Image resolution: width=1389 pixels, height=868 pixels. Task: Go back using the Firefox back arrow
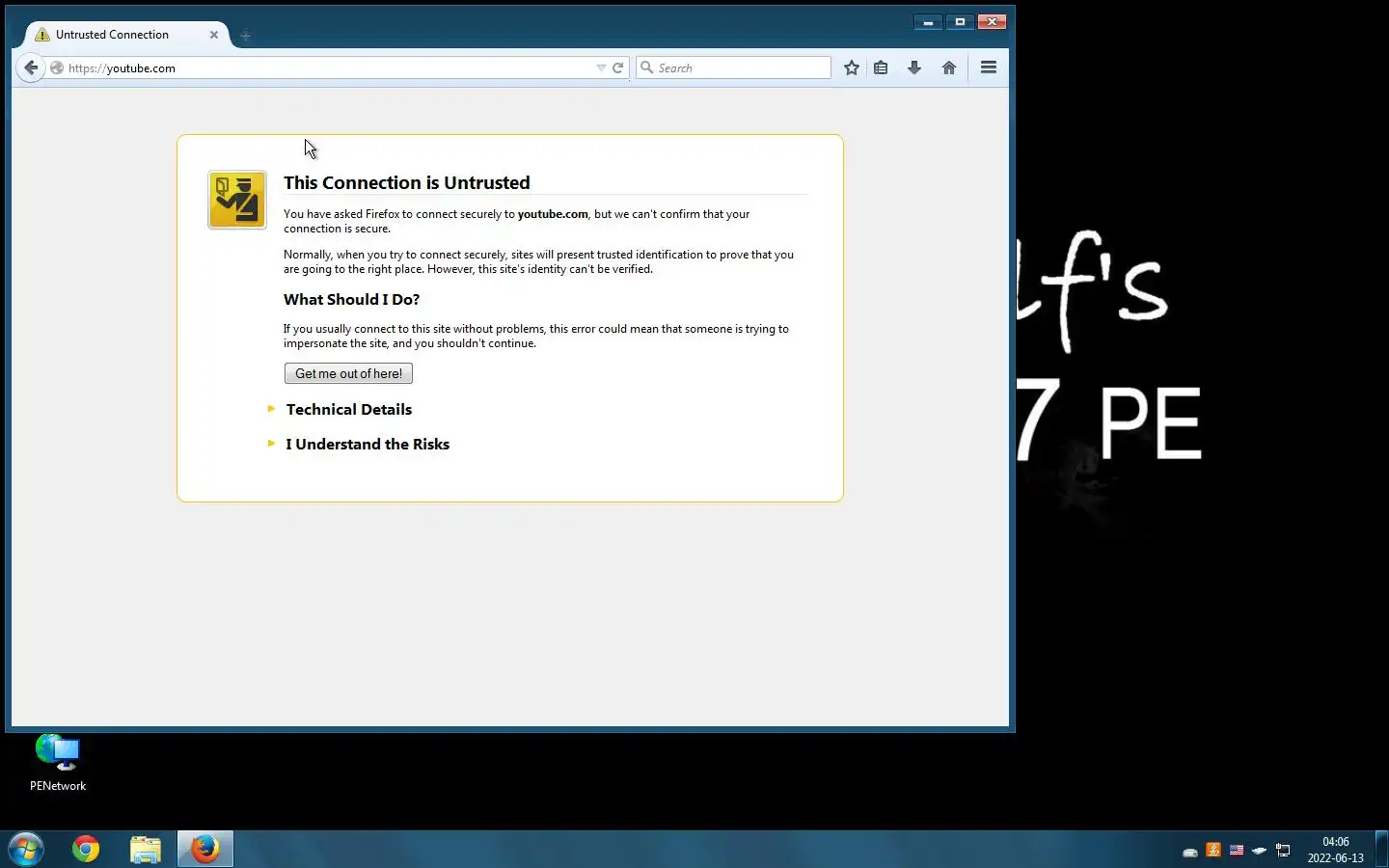(x=31, y=68)
